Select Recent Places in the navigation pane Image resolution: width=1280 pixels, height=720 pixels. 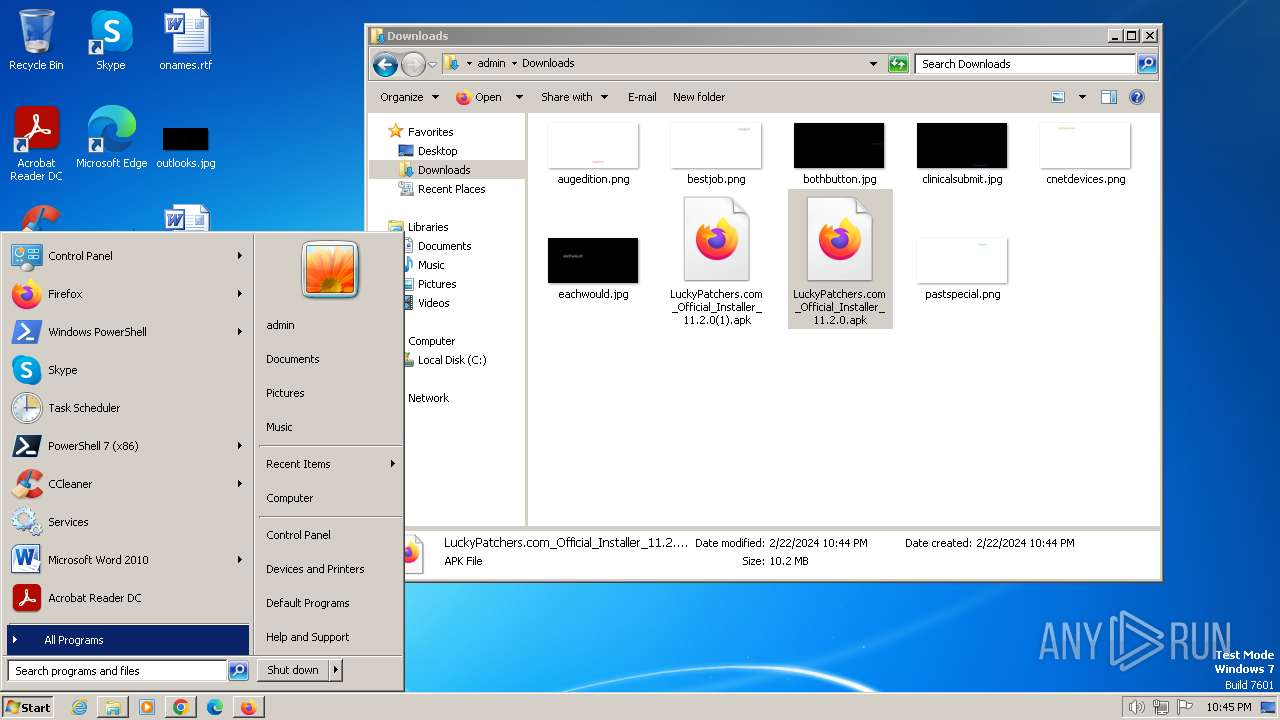coord(451,189)
